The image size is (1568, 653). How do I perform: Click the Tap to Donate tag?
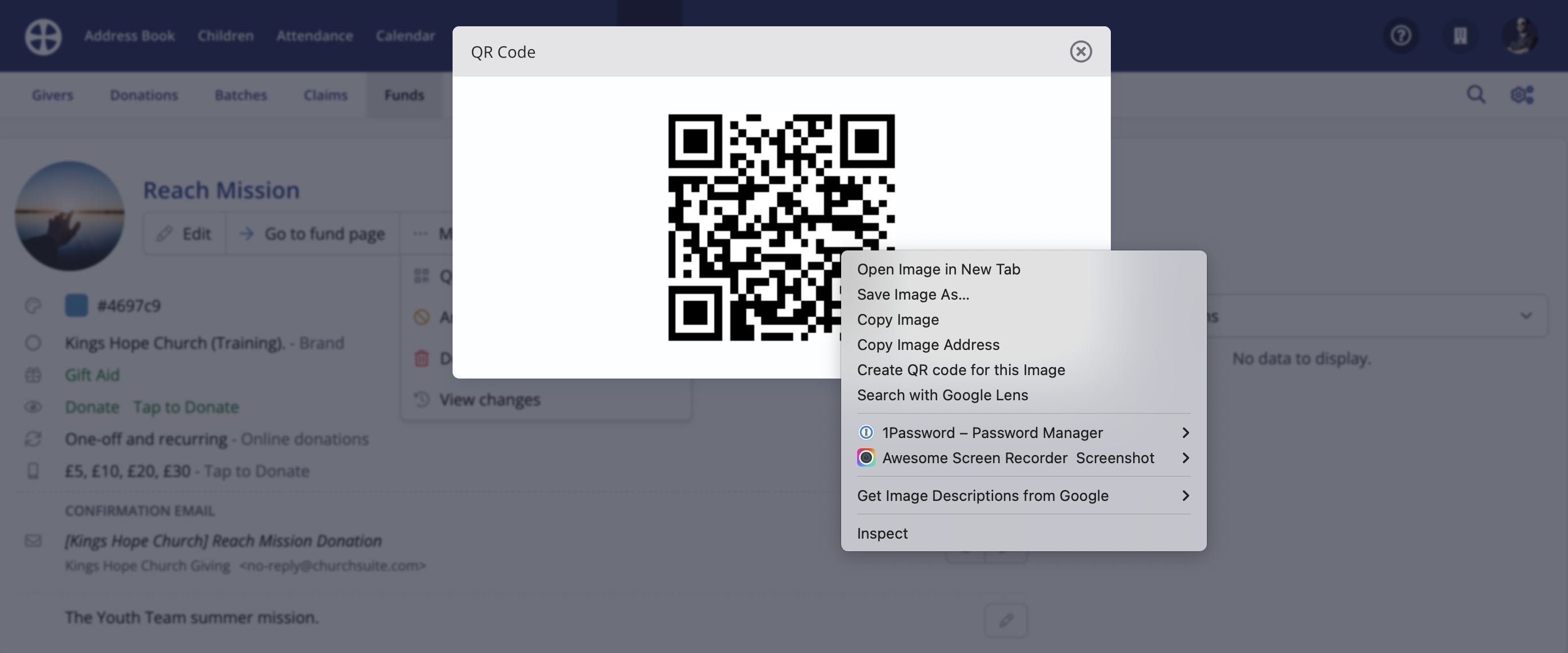pos(186,407)
